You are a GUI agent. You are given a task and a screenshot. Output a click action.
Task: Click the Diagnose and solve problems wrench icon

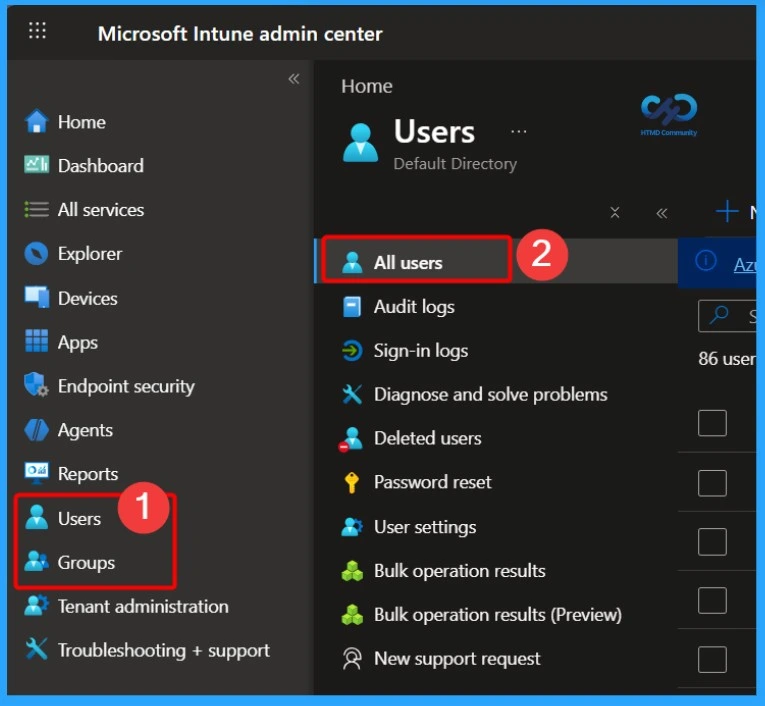click(x=352, y=394)
